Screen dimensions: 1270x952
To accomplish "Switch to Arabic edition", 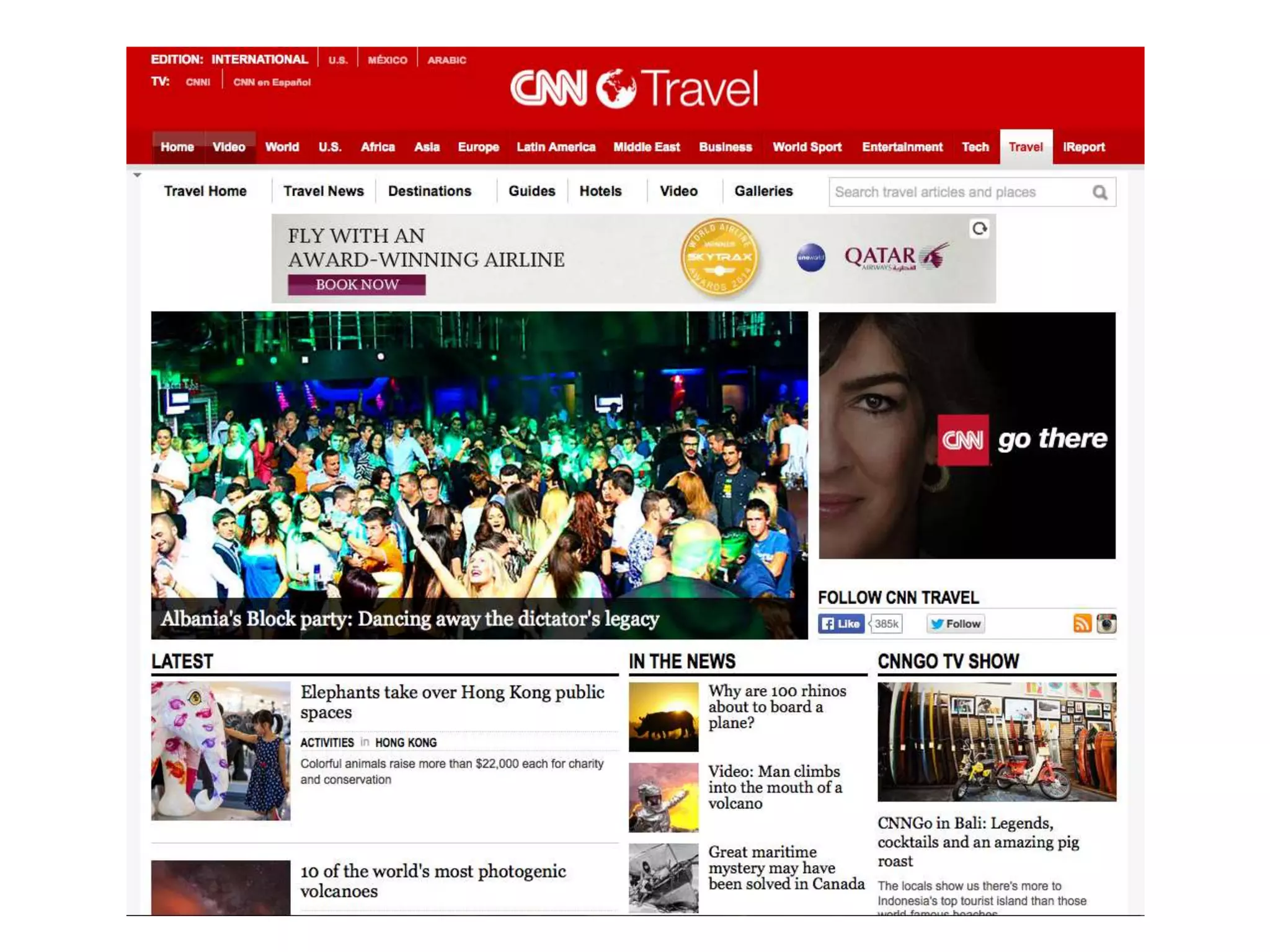I will (x=446, y=60).
